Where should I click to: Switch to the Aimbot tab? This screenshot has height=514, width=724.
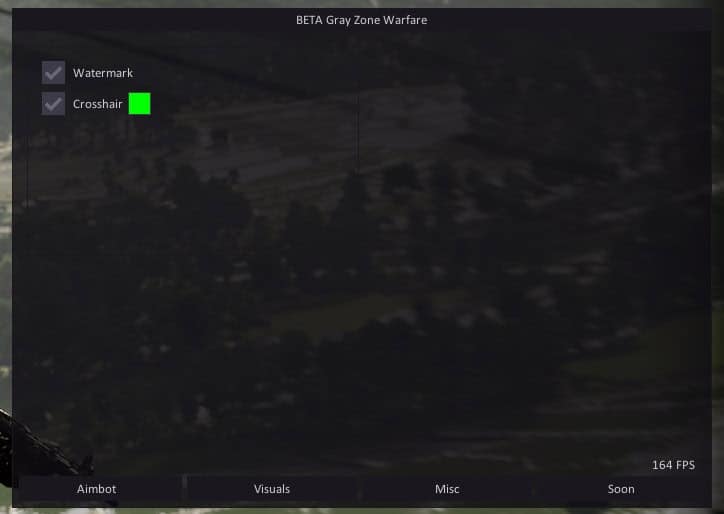pyautogui.click(x=97, y=489)
